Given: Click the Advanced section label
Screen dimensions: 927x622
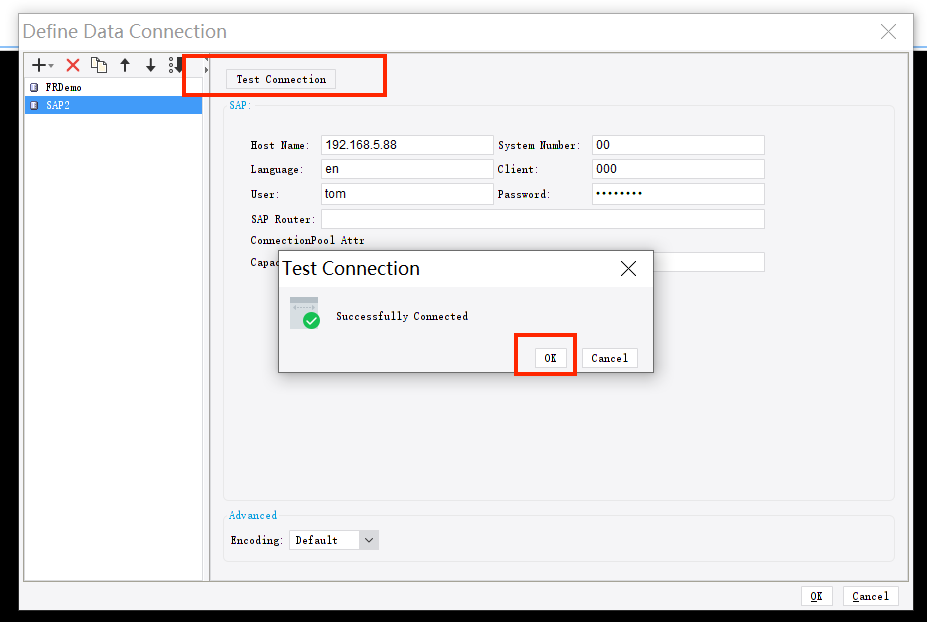Looking at the screenshot, I should click(252, 515).
